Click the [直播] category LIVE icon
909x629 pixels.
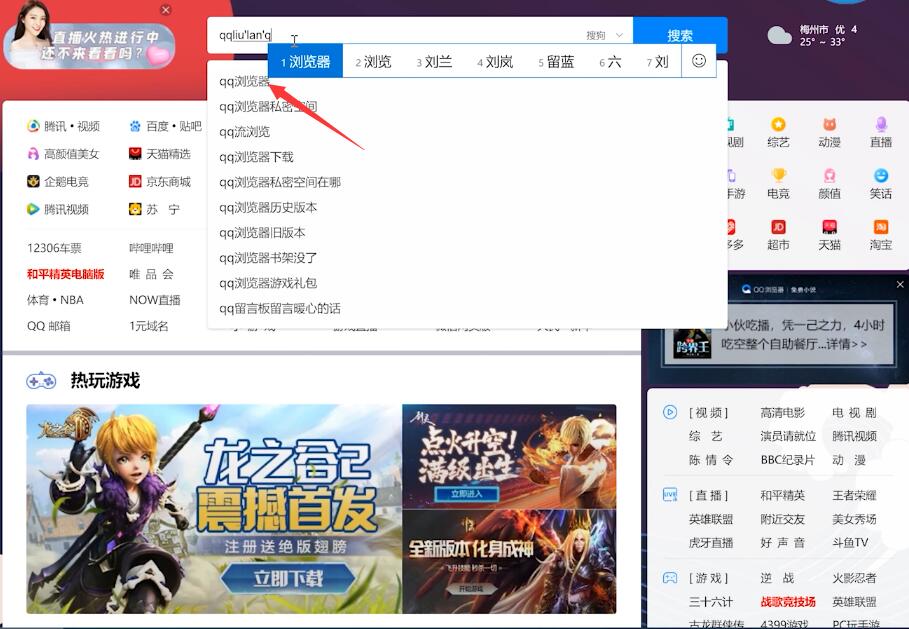point(670,495)
